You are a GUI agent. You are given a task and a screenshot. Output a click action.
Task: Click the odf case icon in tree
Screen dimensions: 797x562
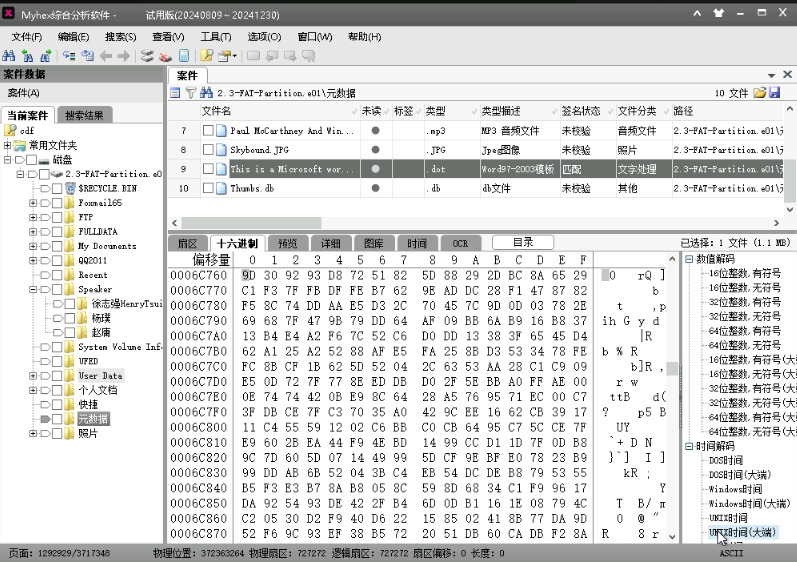(10, 131)
